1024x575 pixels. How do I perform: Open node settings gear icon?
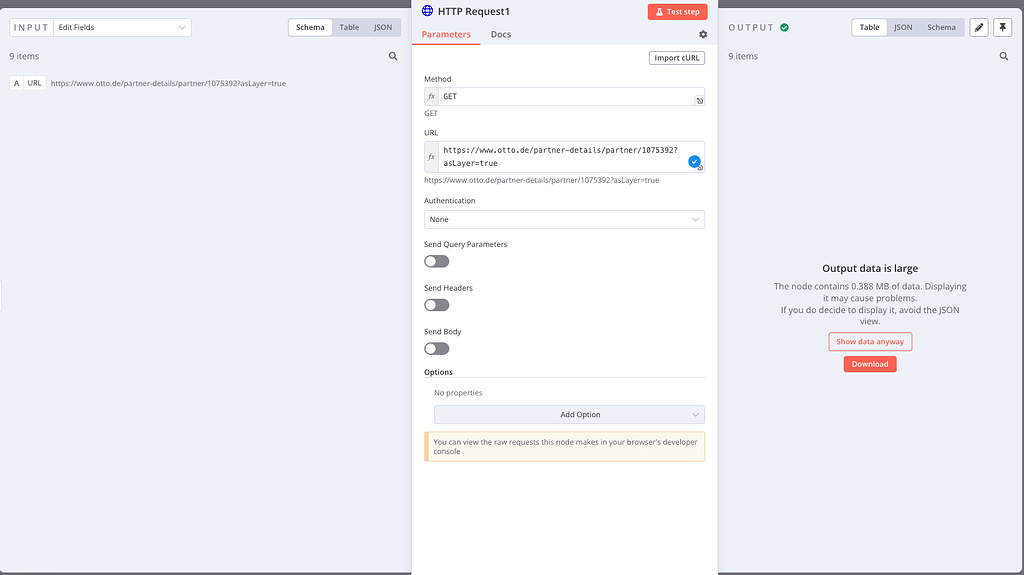[x=703, y=35]
